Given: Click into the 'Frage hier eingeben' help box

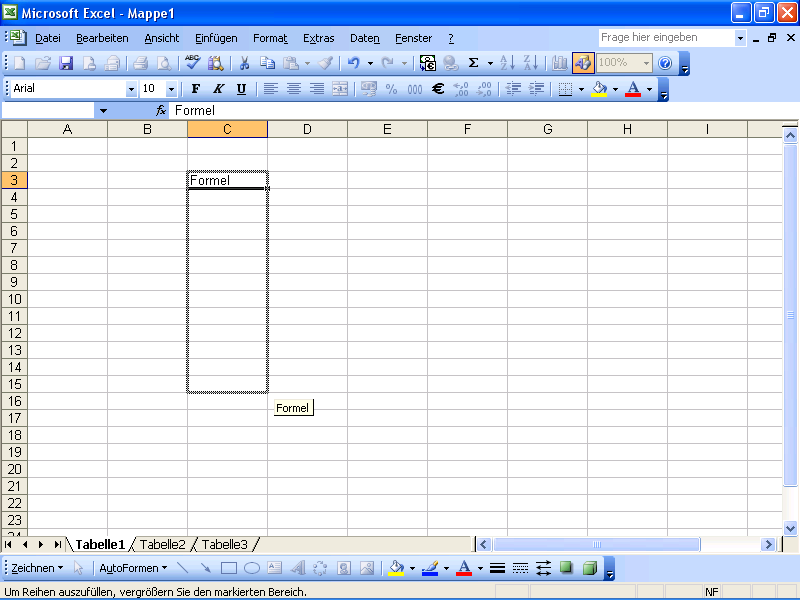Looking at the screenshot, I should (665, 37).
